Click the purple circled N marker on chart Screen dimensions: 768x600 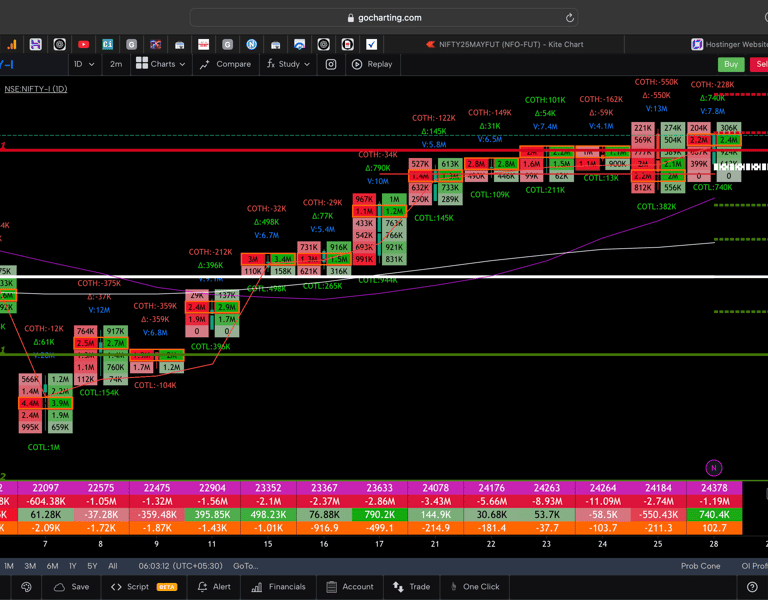pyautogui.click(x=714, y=468)
